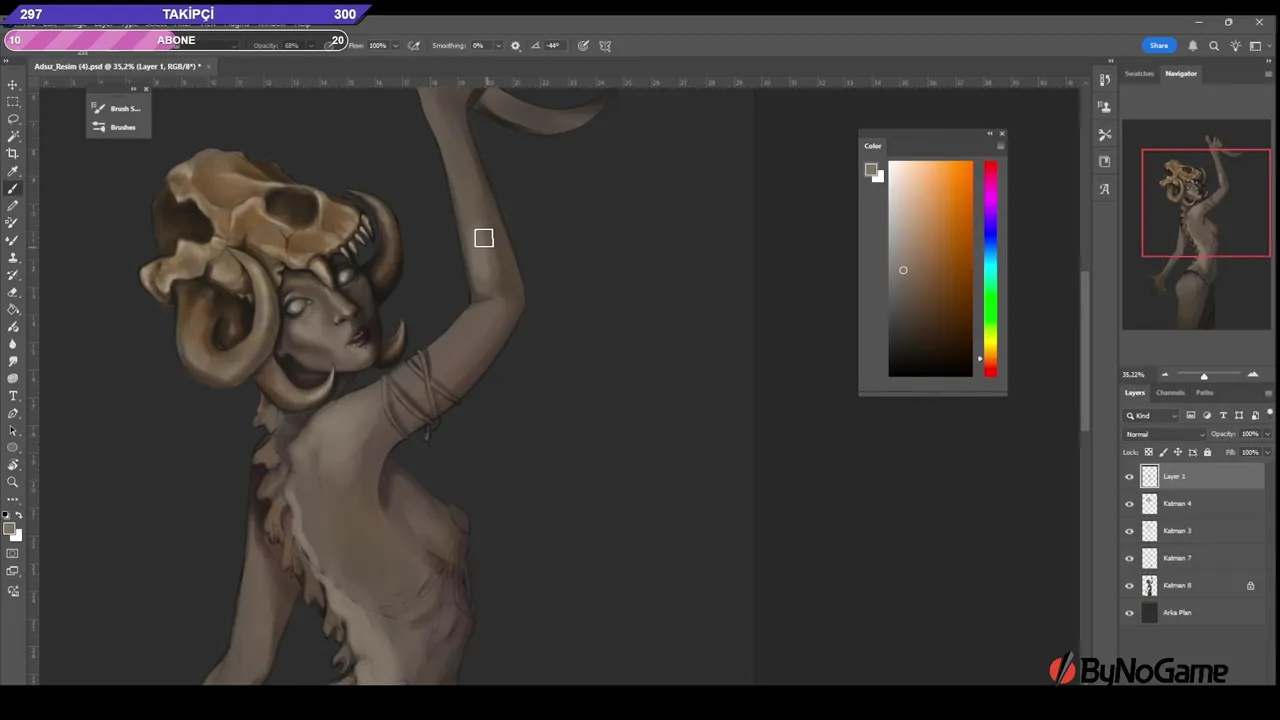Select the Lasso tool

pyautogui.click(x=13, y=119)
